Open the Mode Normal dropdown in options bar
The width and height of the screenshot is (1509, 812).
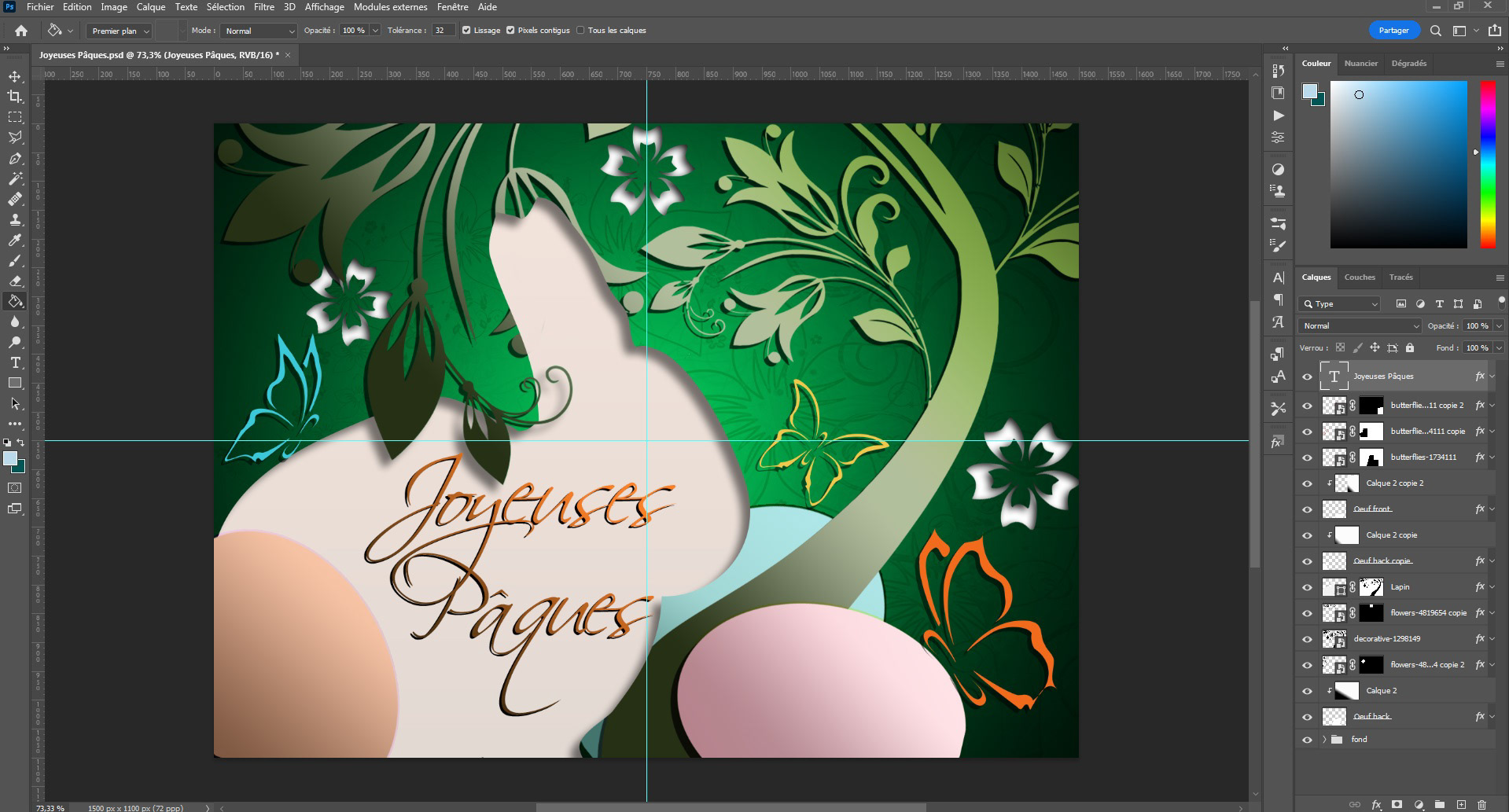258,31
